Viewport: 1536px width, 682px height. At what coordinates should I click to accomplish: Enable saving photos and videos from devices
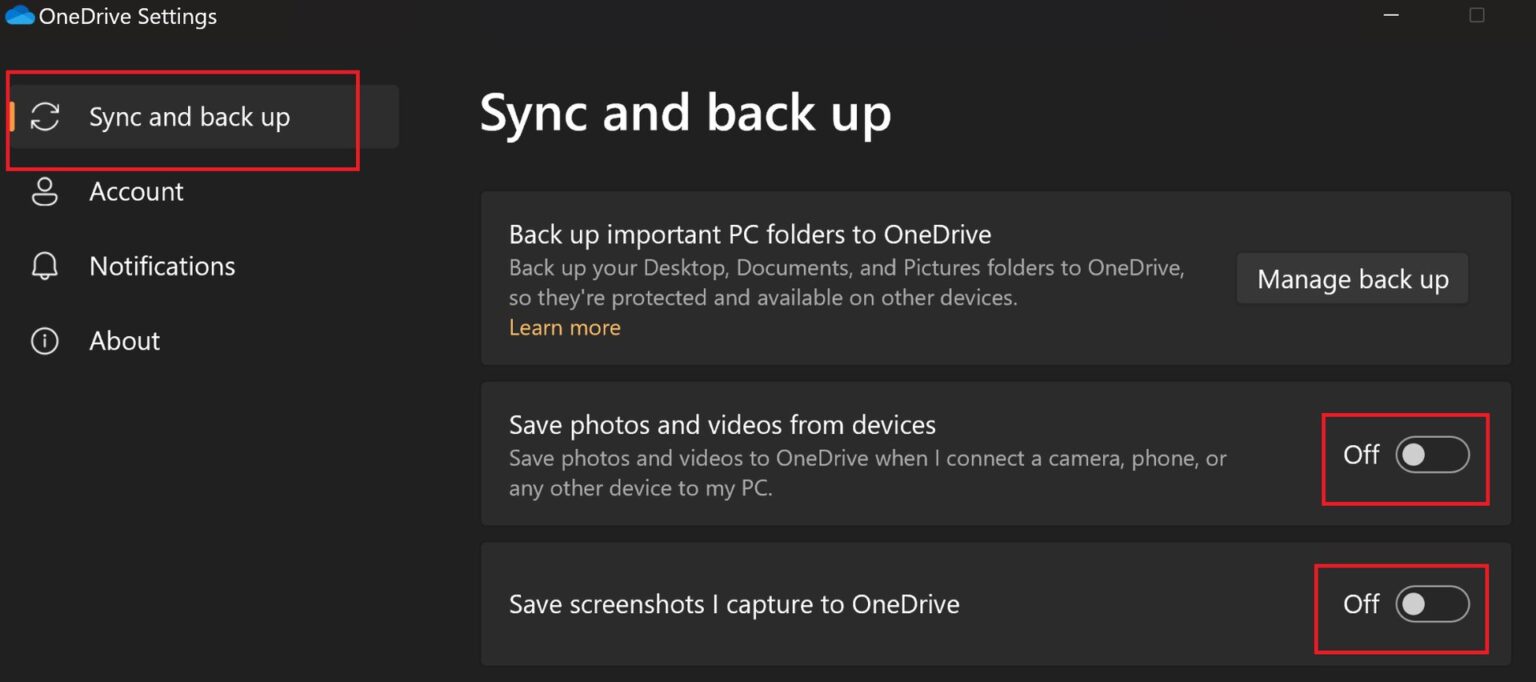point(1432,455)
